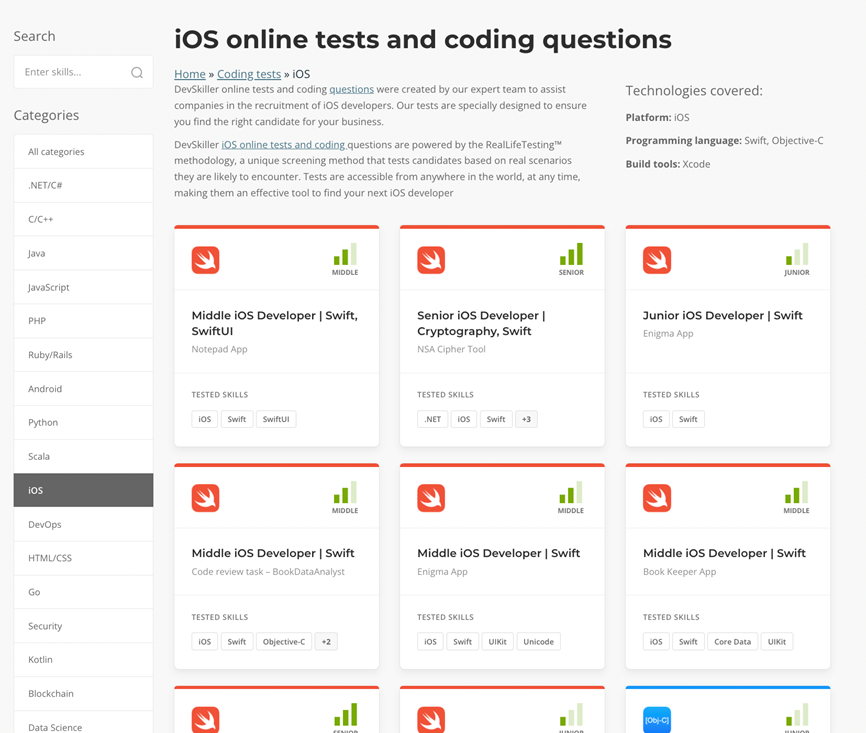Image resolution: width=866 pixels, height=733 pixels.
Task: Click Swift logo on BookDataAnalyst card
Action: [205, 498]
